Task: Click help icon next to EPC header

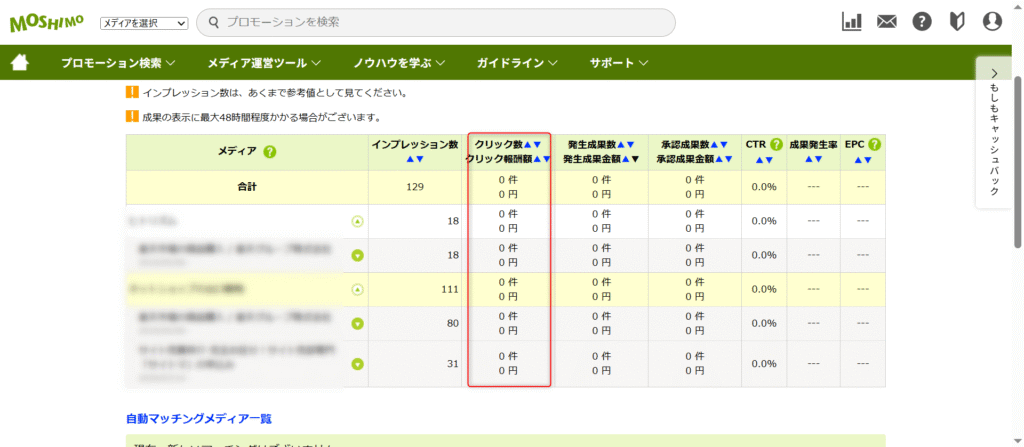Action: pyautogui.click(x=874, y=144)
